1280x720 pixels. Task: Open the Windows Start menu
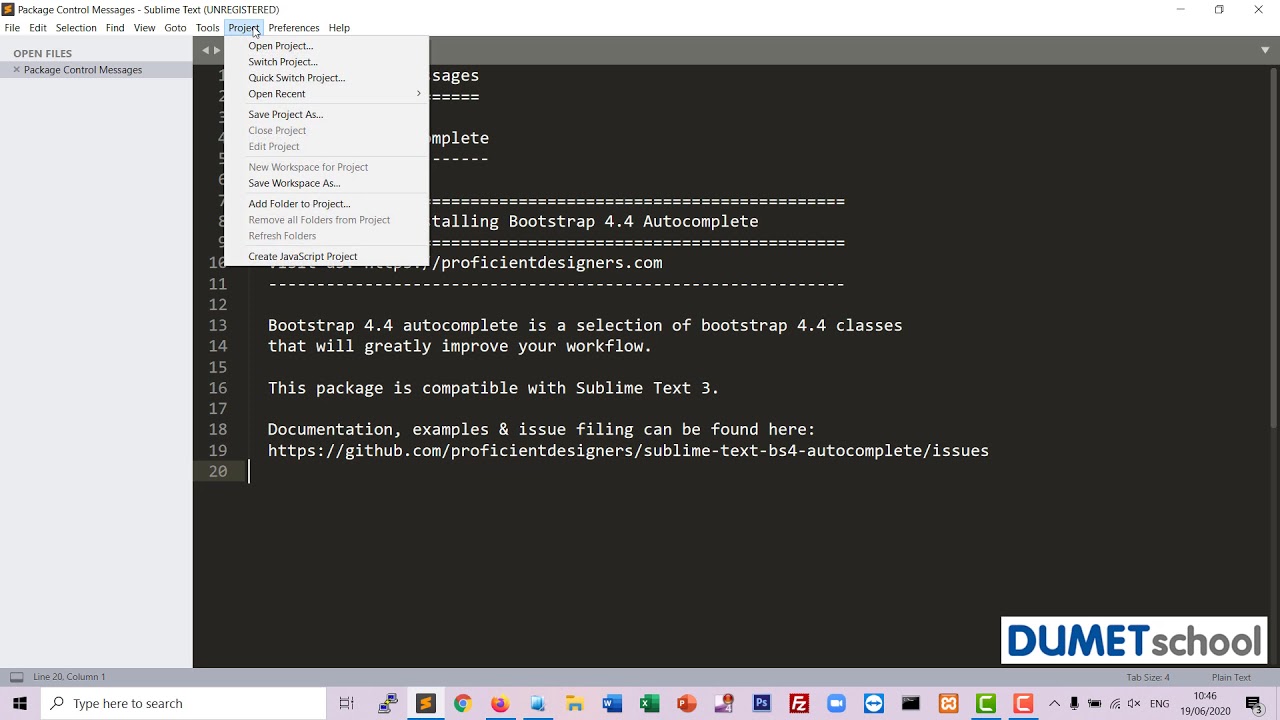coord(20,703)
